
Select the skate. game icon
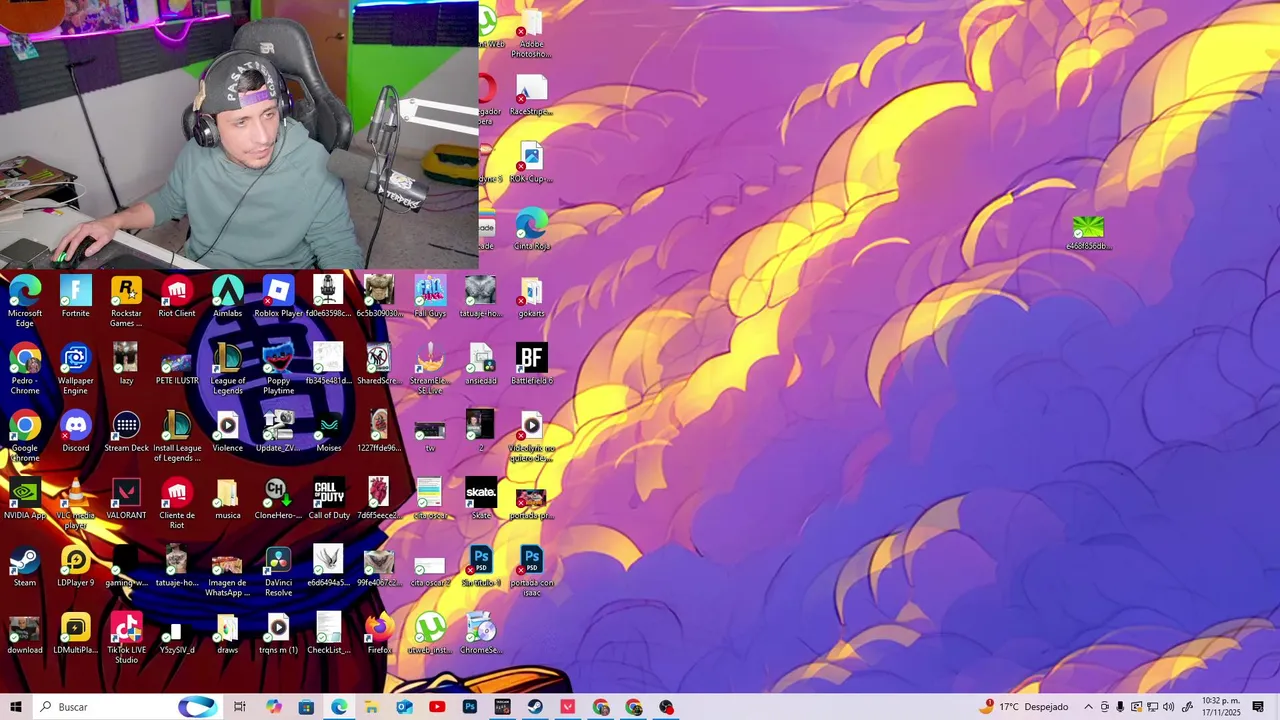(481, 498)
